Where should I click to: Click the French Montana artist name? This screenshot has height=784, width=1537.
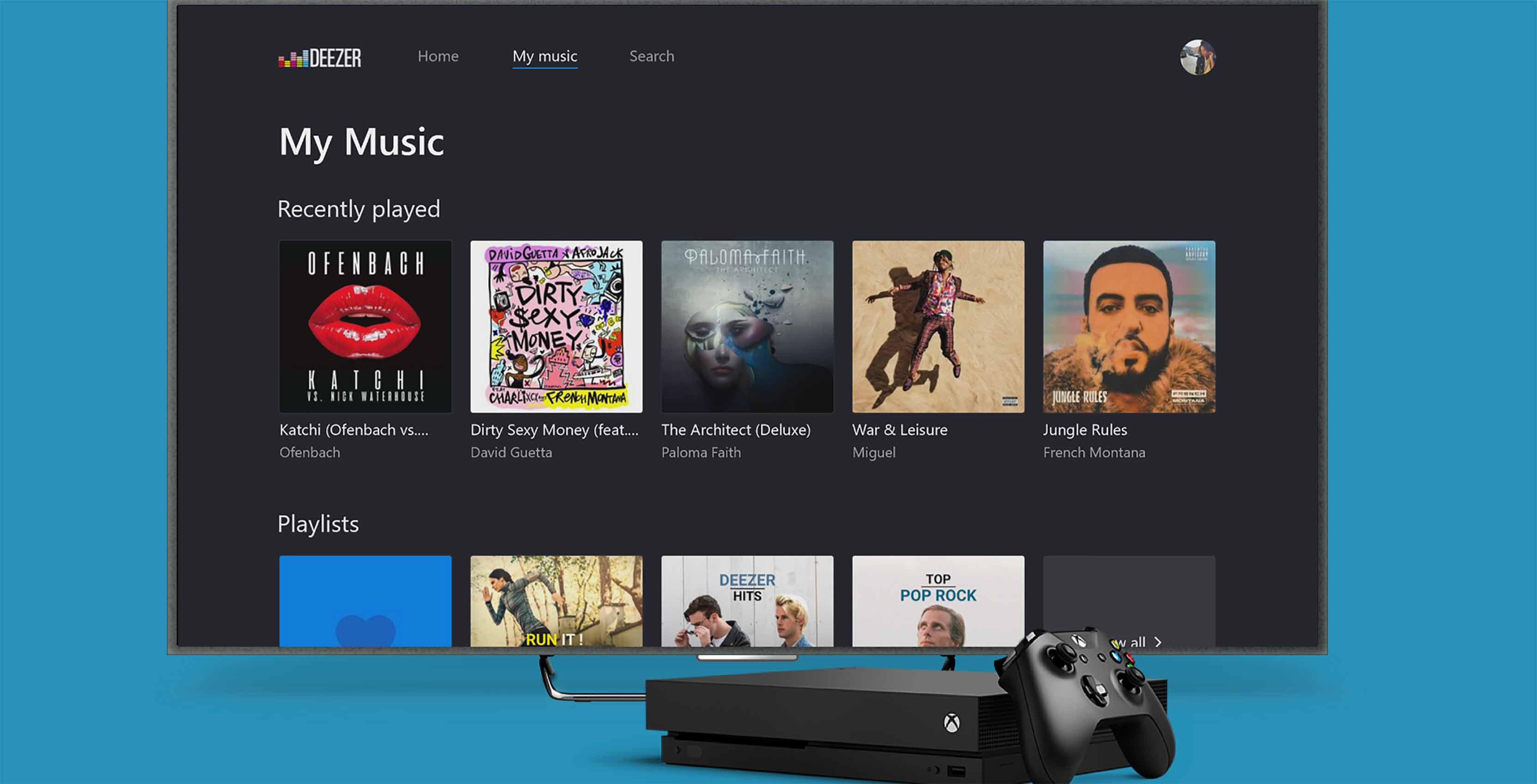1094,452
